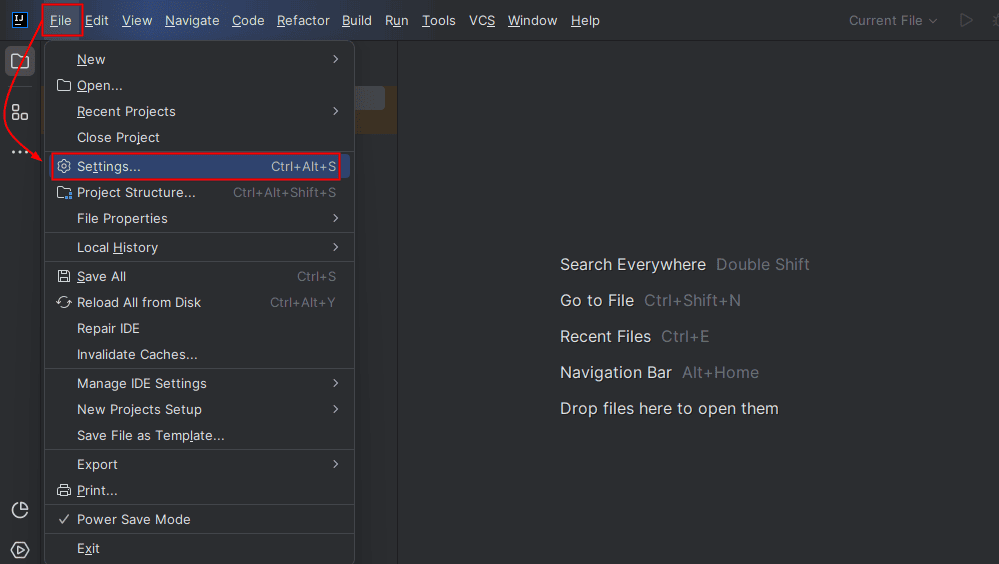Click the Run play icon in toolbar
The height and width of the screenshot is (564, 999).
[x=965, y=20]
